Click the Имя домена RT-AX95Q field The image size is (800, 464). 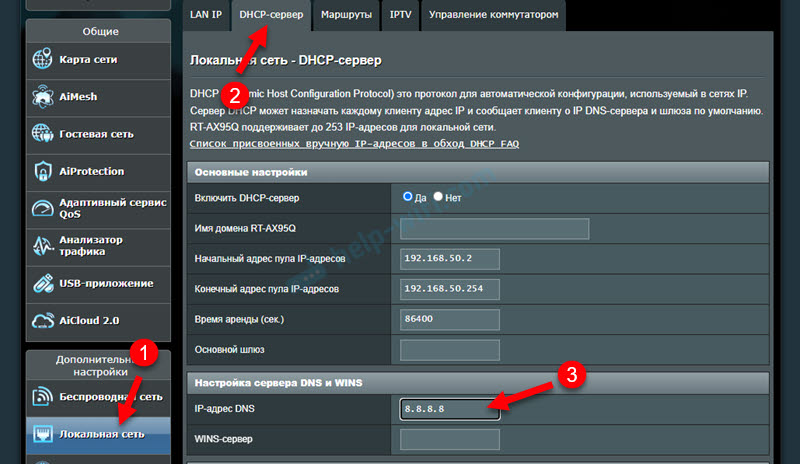coord(494,228)
